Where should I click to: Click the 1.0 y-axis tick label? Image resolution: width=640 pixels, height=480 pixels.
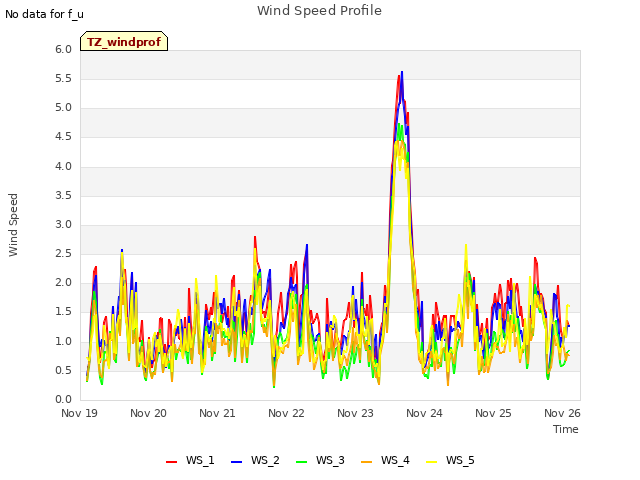pyautogui.click(x=64, y=341)
